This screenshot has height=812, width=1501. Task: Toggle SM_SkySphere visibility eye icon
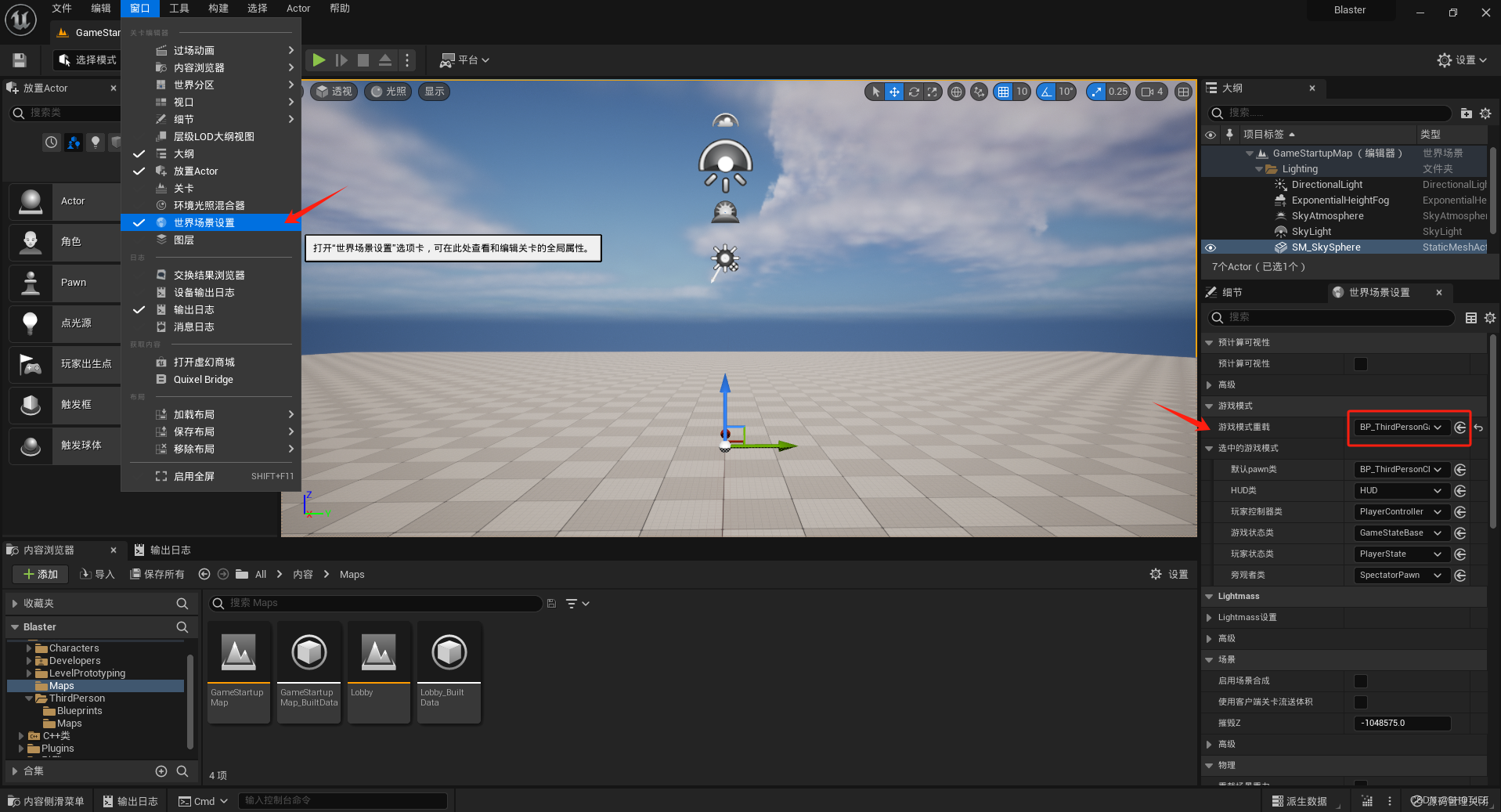coord(1211,247)
